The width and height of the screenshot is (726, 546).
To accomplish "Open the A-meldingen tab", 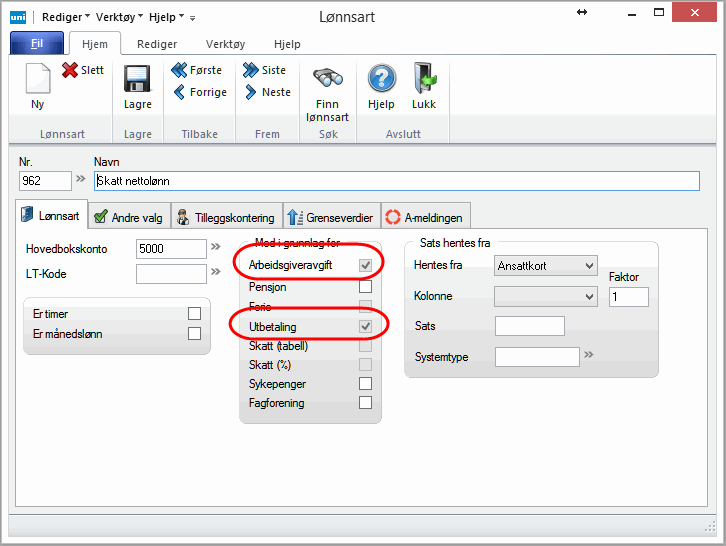I will [425, 217].
